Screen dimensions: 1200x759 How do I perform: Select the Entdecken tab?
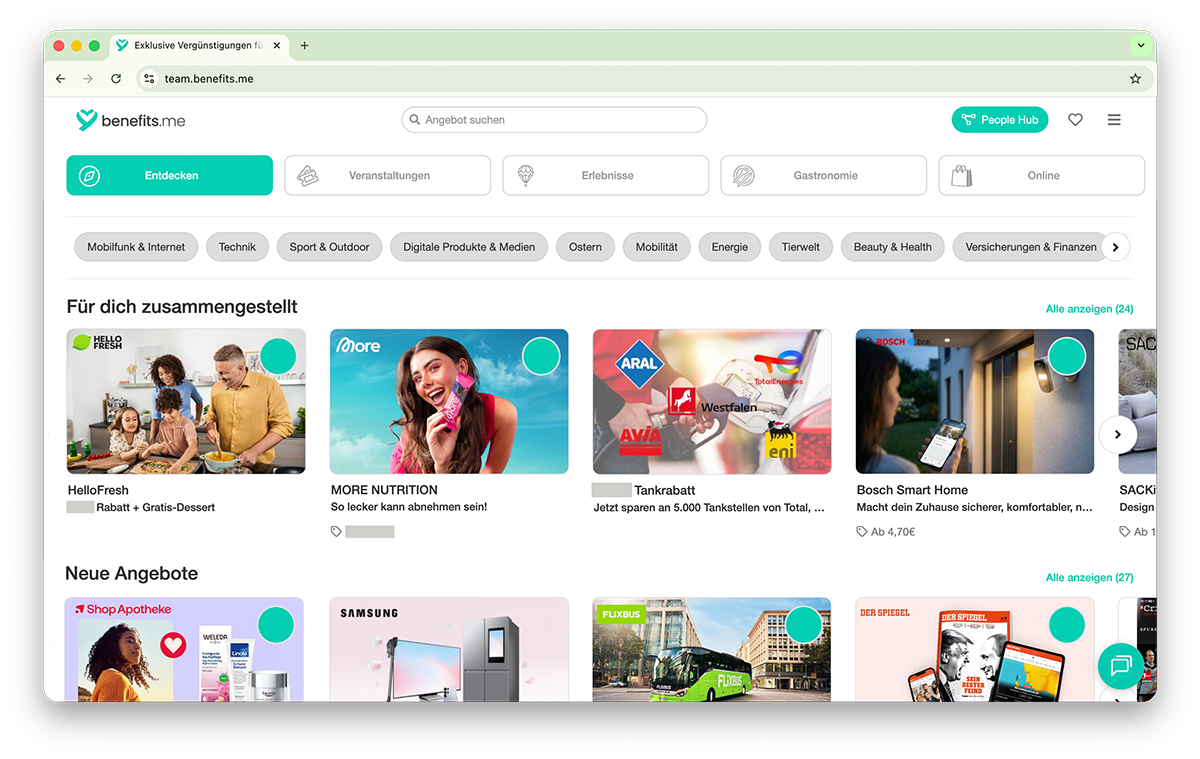(170, 175)
